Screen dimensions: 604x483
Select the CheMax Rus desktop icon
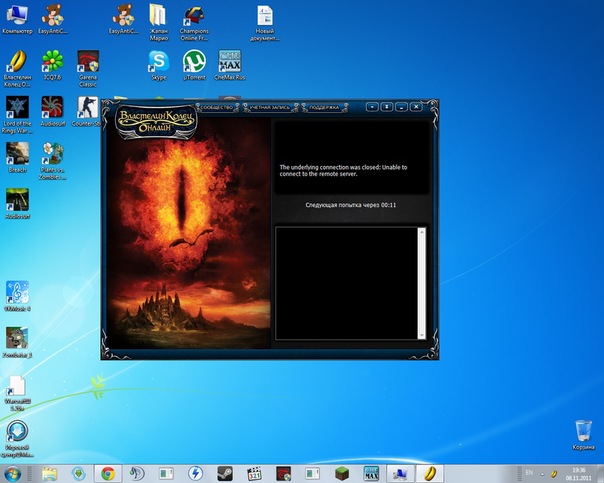(230, 62)
